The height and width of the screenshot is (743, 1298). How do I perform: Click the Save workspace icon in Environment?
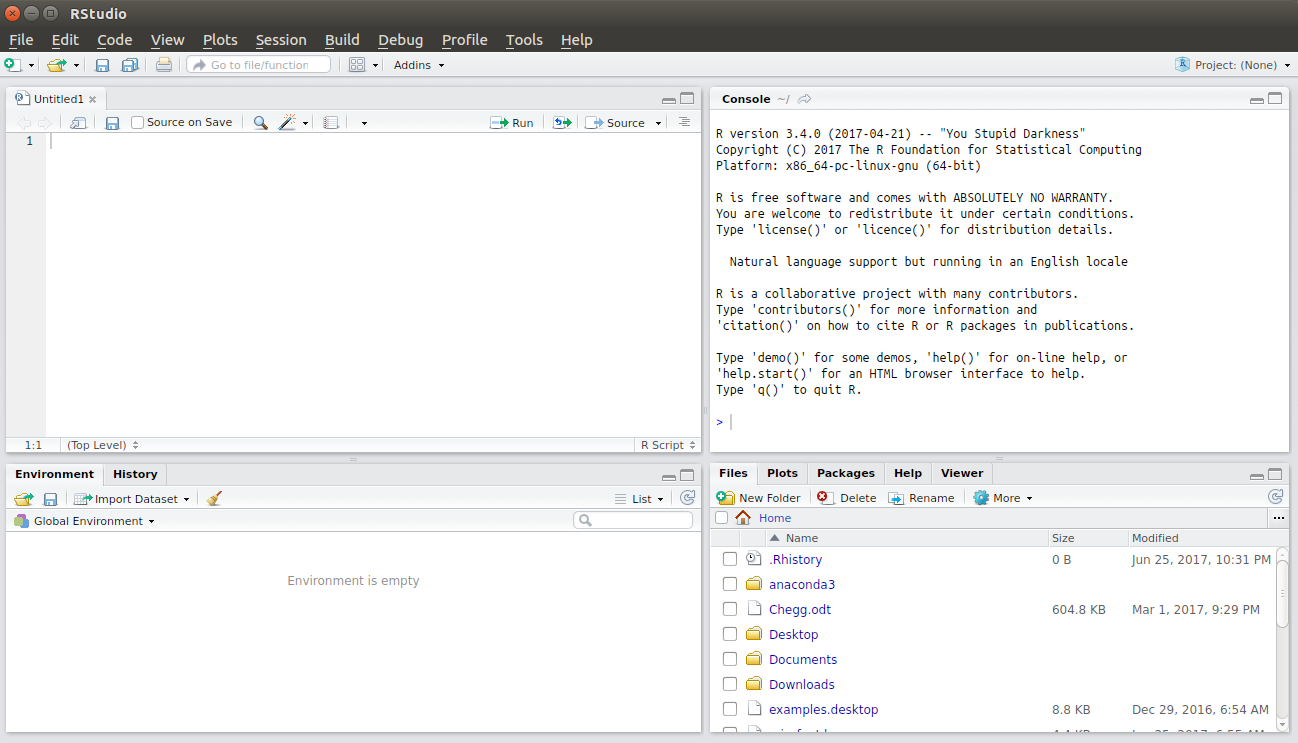click(x=50, y=499)
